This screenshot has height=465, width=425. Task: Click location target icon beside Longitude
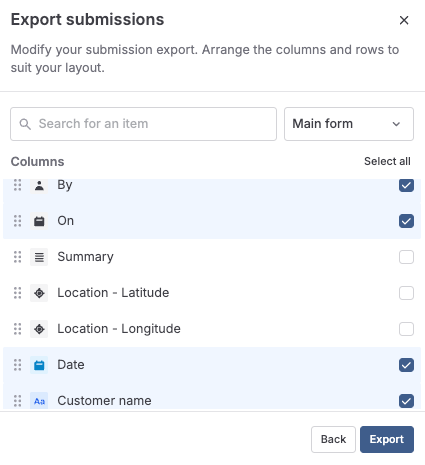tap(39, 329)
